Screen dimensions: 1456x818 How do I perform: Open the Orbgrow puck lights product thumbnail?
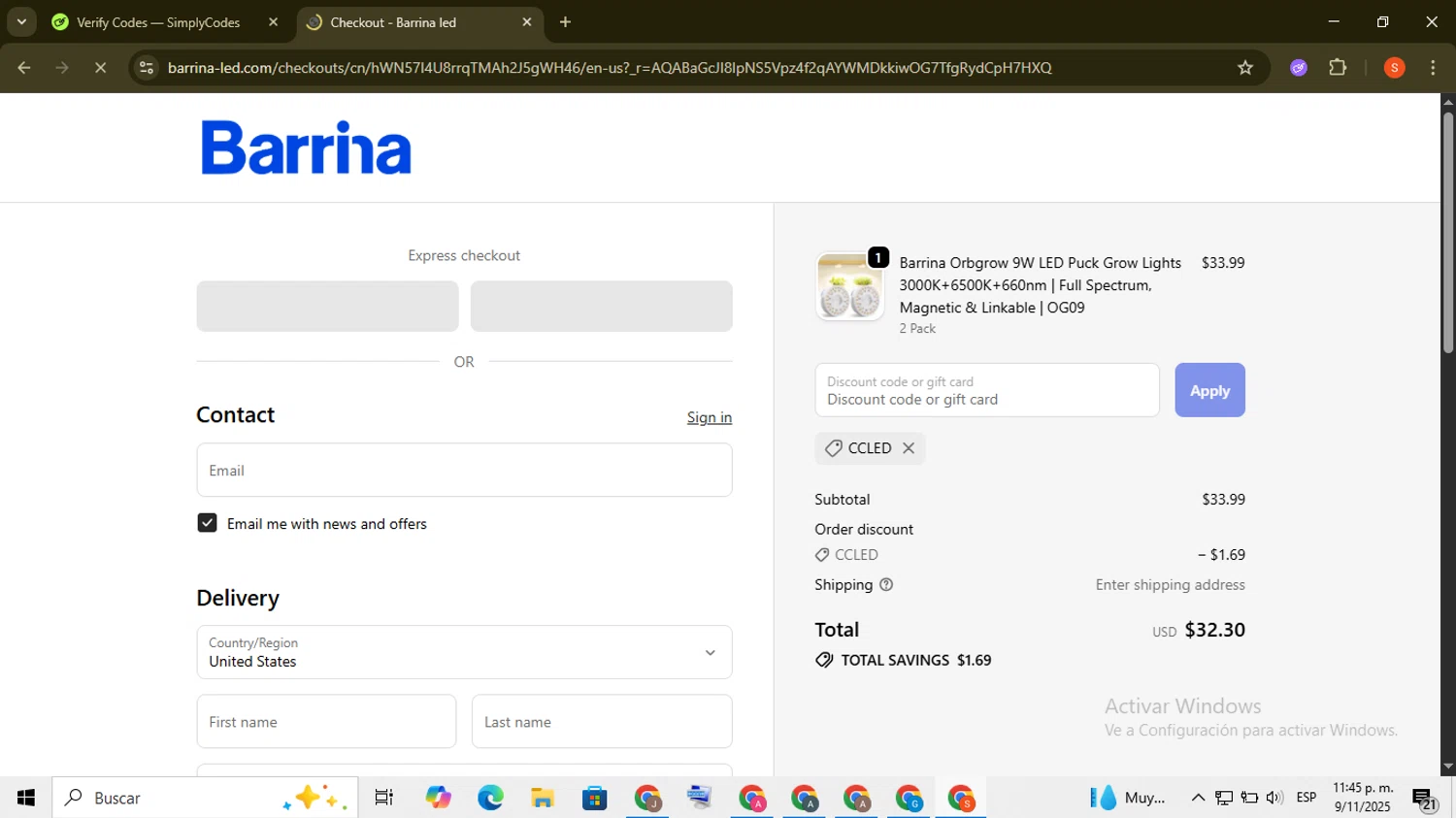(x=850, y=286)
